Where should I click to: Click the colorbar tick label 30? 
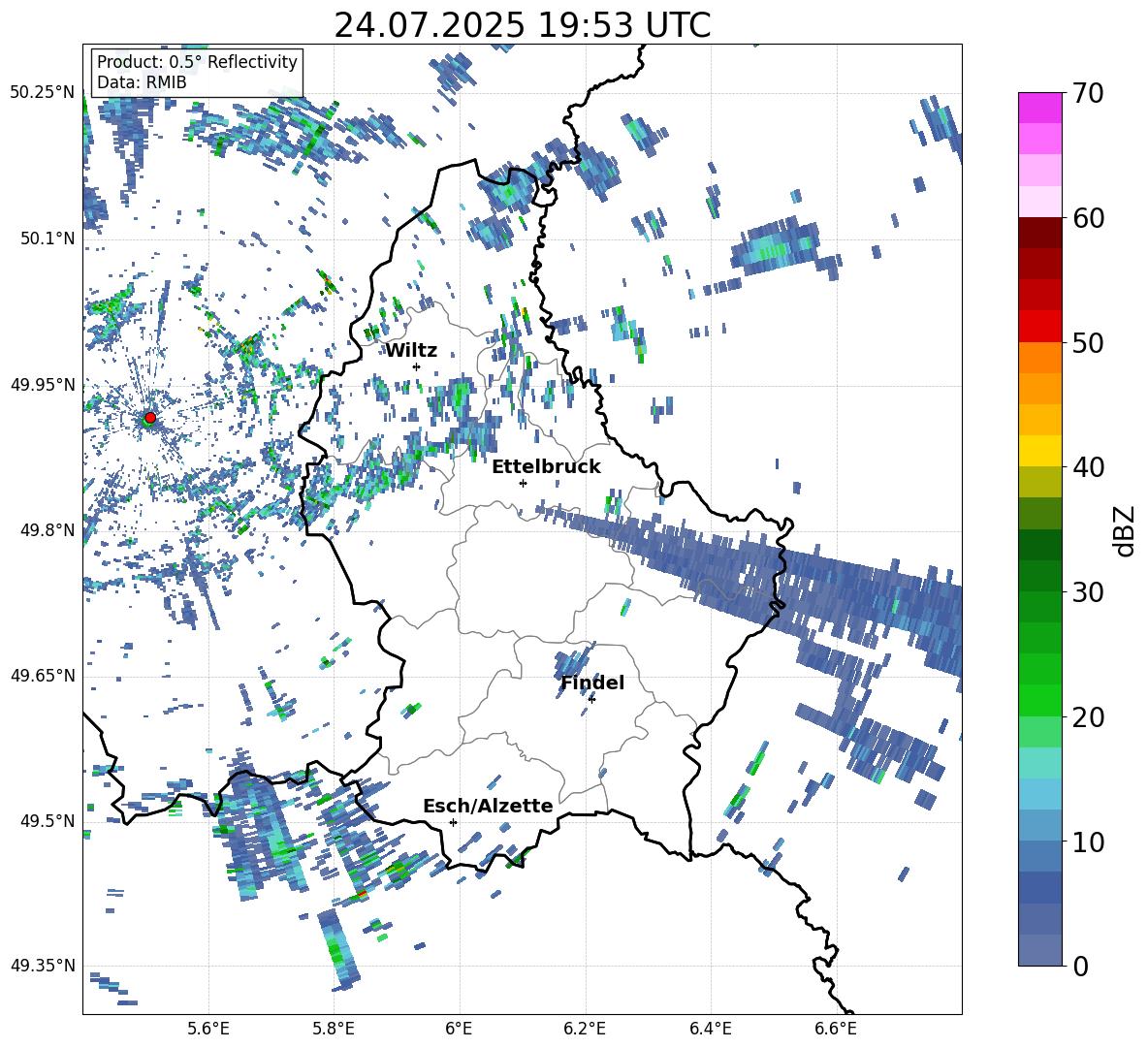point(1088,592)
